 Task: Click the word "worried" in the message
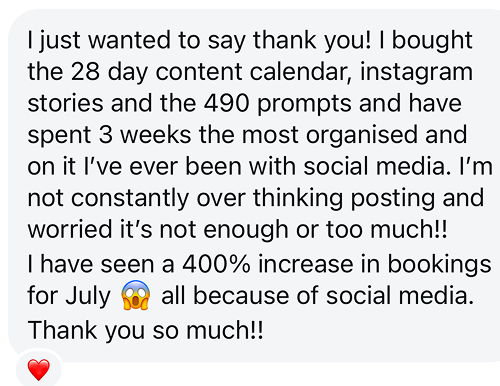(x=70, y=229)
